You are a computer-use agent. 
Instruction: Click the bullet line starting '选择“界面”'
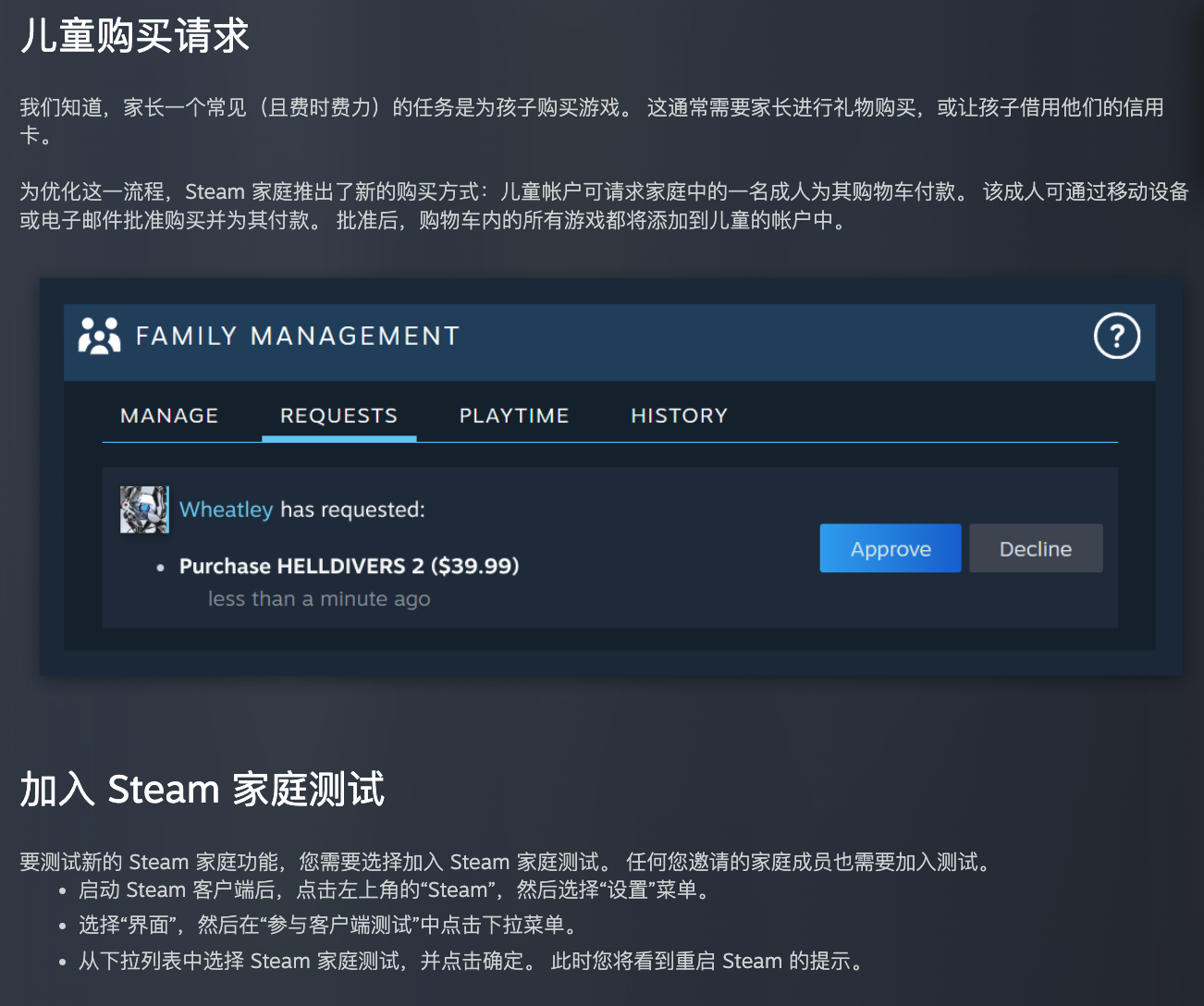pos(328,926)
